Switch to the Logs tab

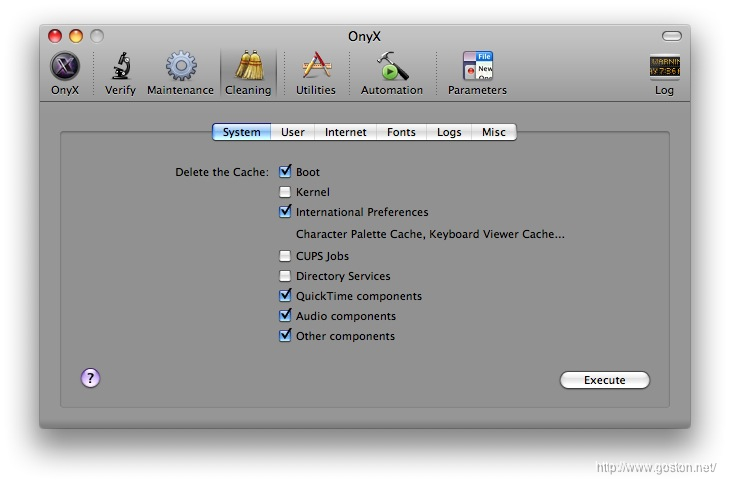449,132
